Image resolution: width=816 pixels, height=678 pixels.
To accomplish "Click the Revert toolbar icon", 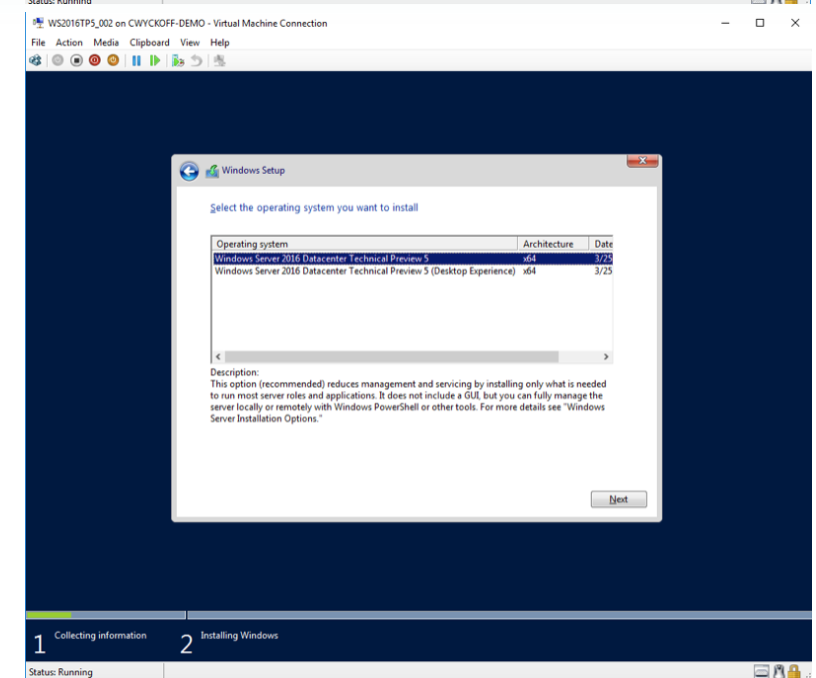I will (x=198, y=60).
